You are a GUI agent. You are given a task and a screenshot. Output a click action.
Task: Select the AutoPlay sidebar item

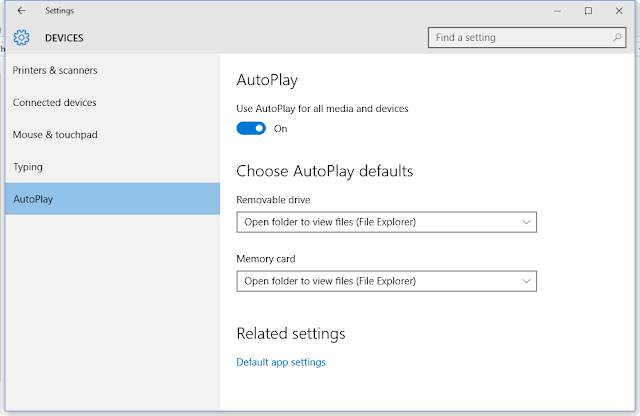(x=33, y=199)
